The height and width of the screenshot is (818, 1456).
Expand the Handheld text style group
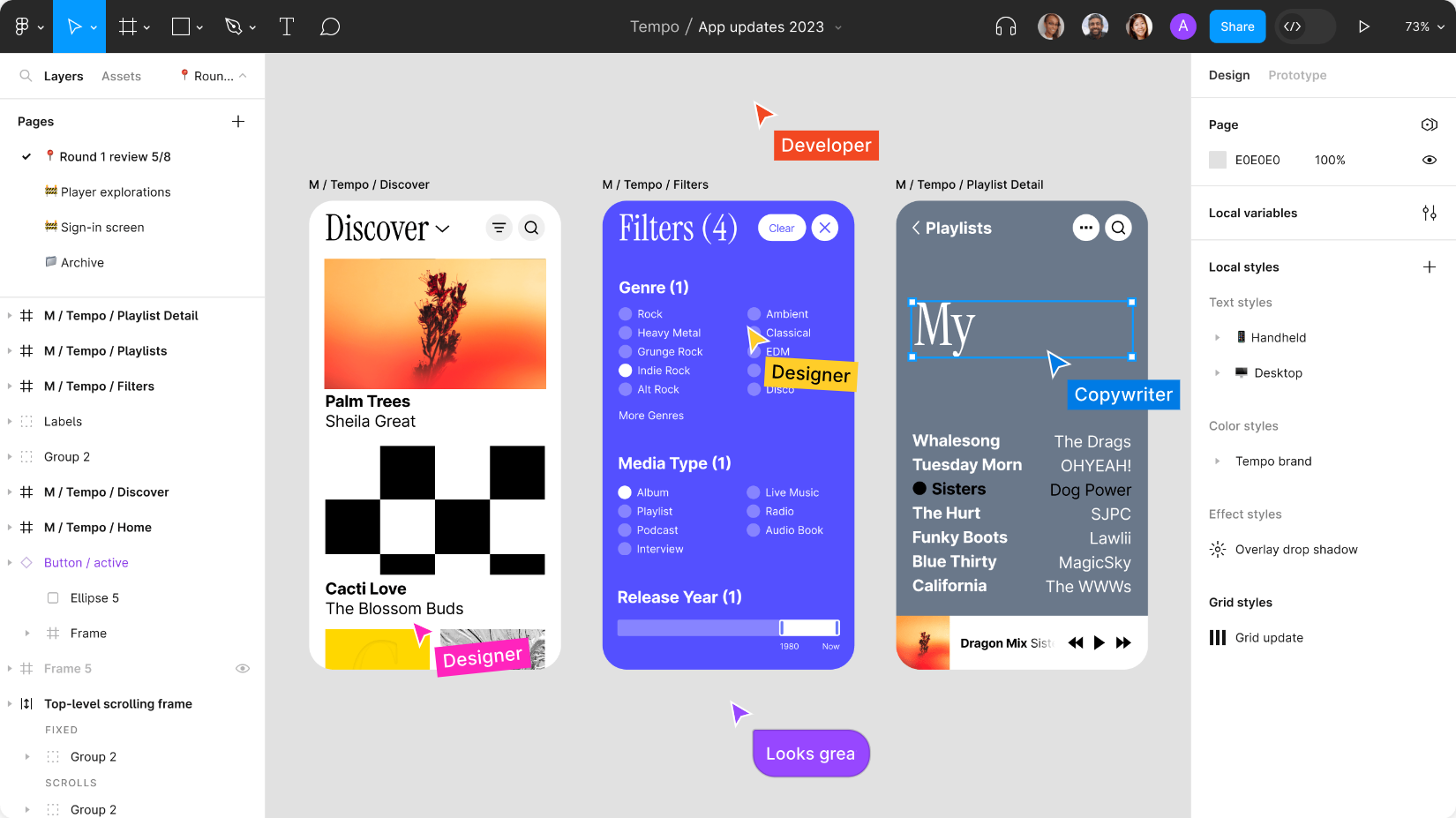(x=1217, y=337)
